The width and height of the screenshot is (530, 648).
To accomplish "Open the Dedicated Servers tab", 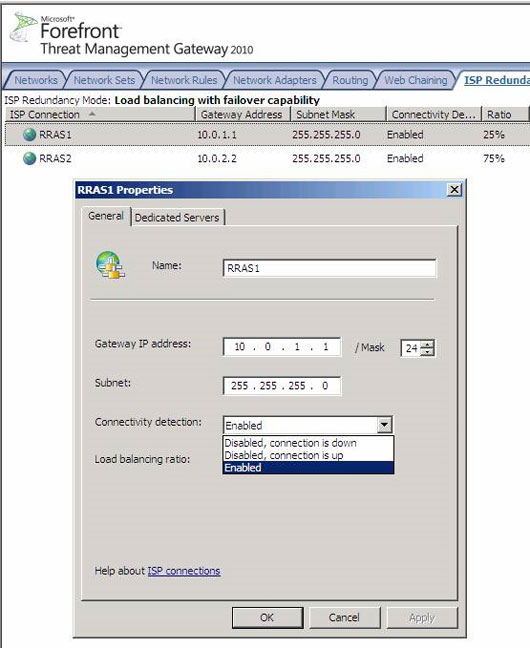I will 177,217.
